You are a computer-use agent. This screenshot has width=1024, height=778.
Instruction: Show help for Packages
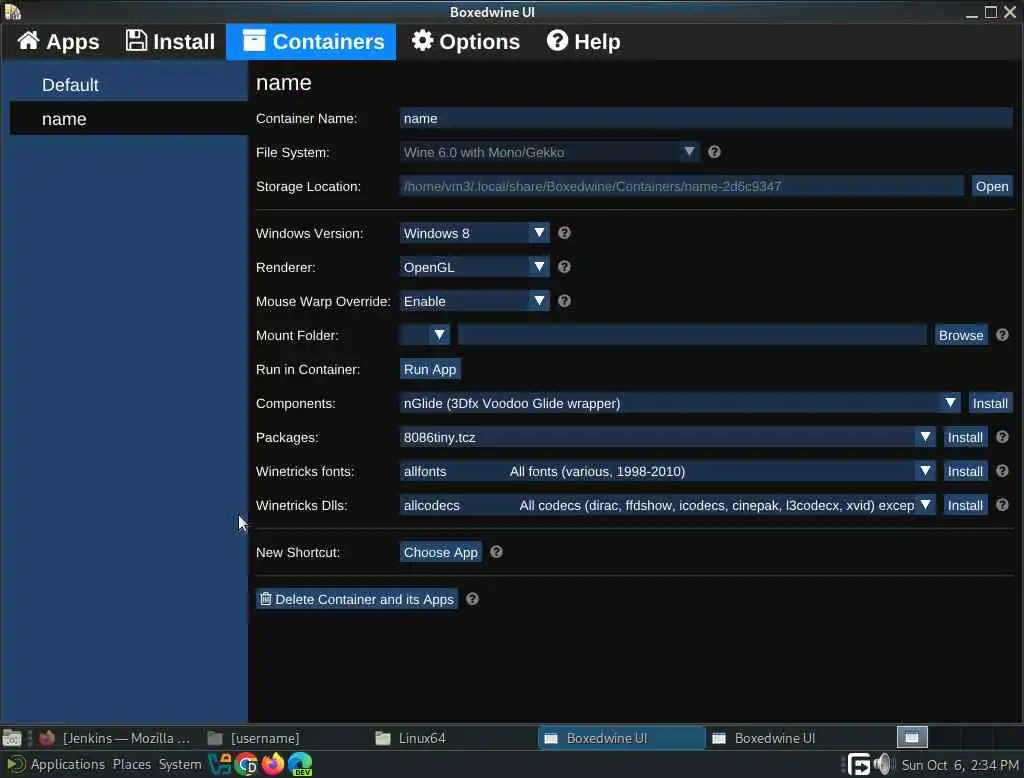click(1002, 437)
